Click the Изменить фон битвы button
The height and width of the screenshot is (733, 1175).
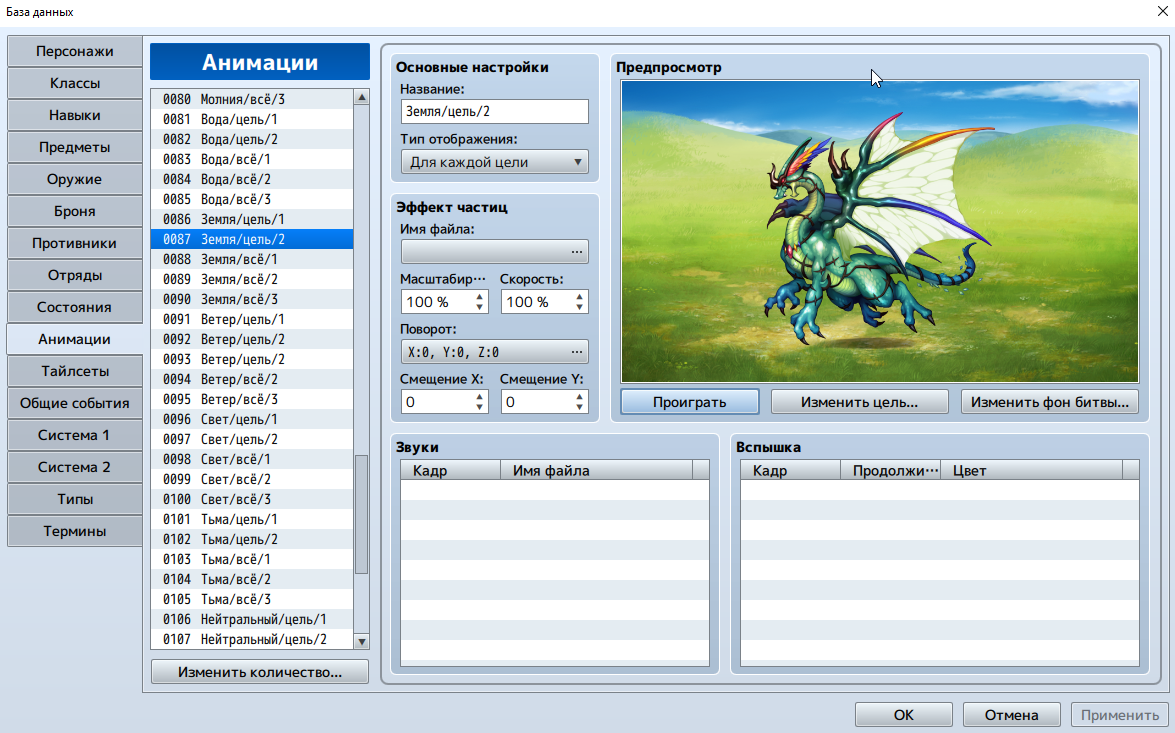(1050, 402)
